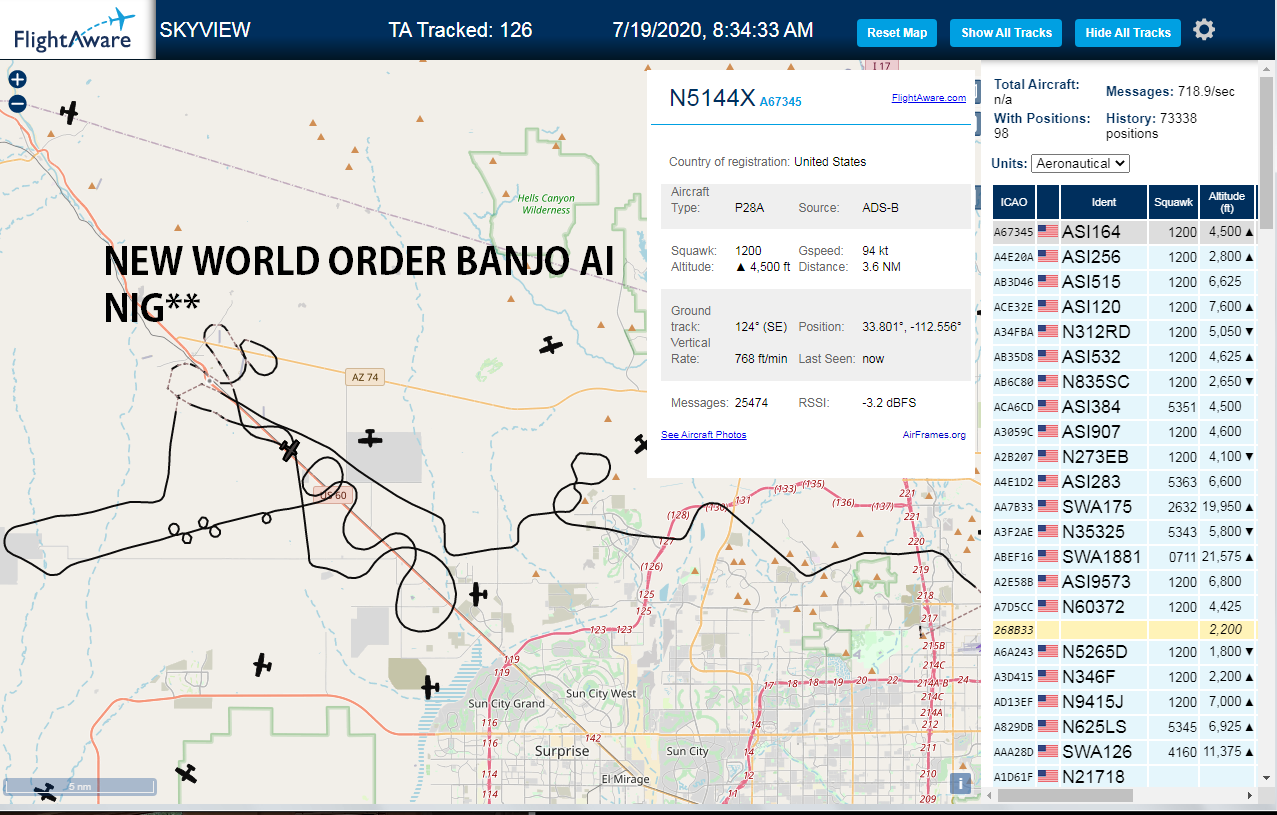Select the ASI283 row
Image resolution: width=1277 pixels, height=815 pixels.
(1123, 481)
